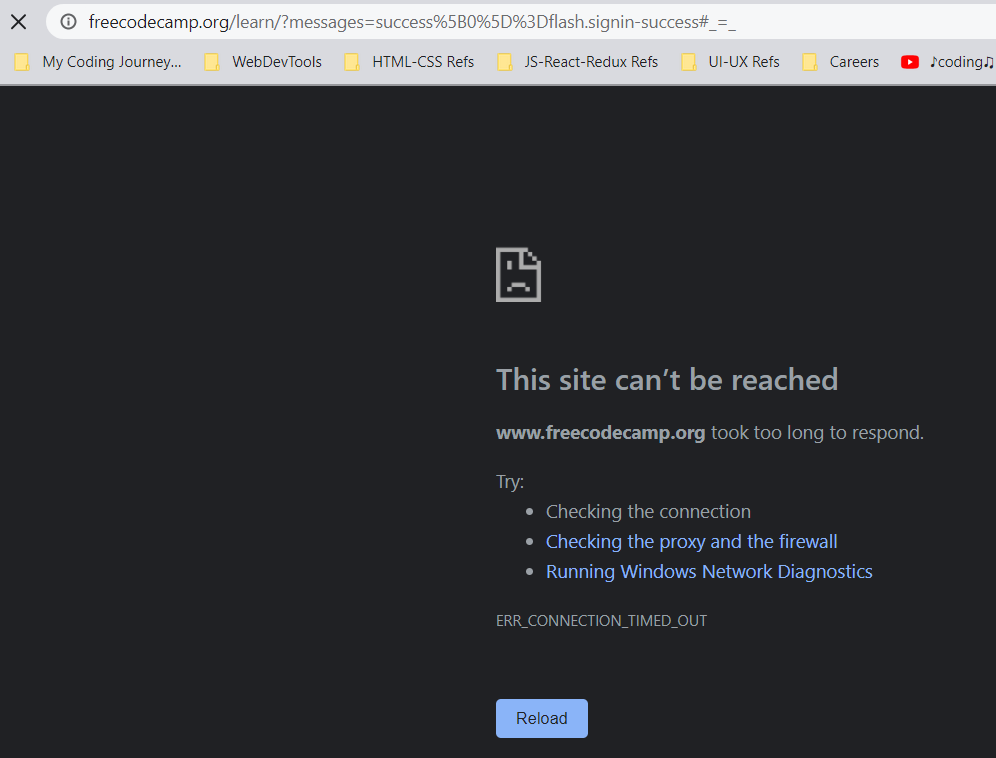996x758 pixels.
Task: Click the broken page error icon
Action: coord(517,274)
